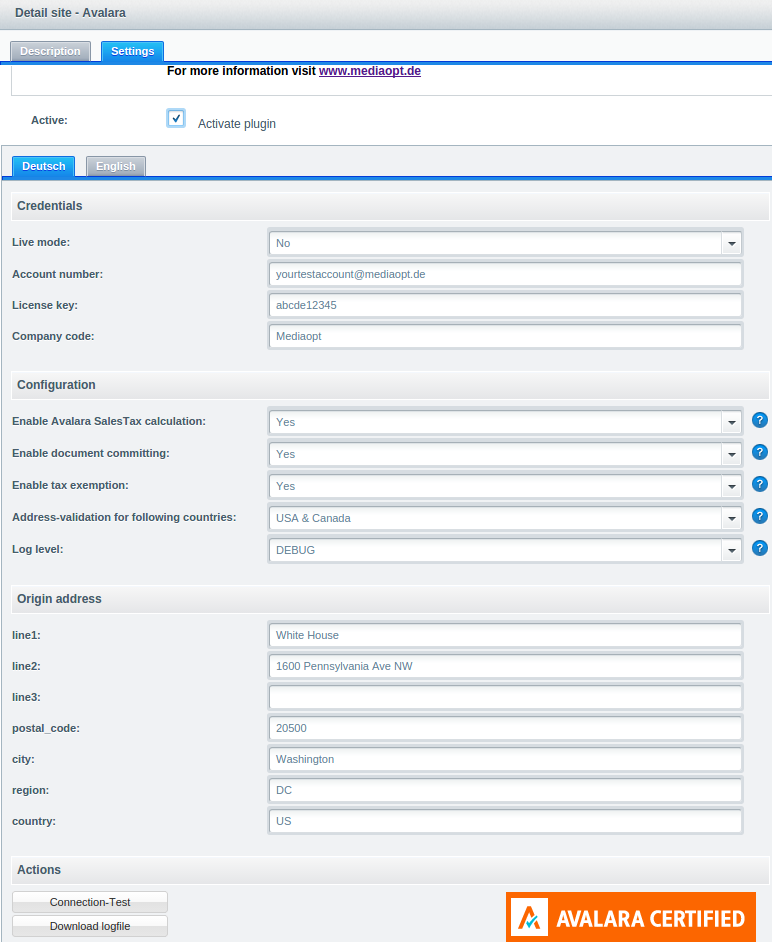Click the 'Log level:' label
Screen dimensions: 772x942
coord(37,549)
